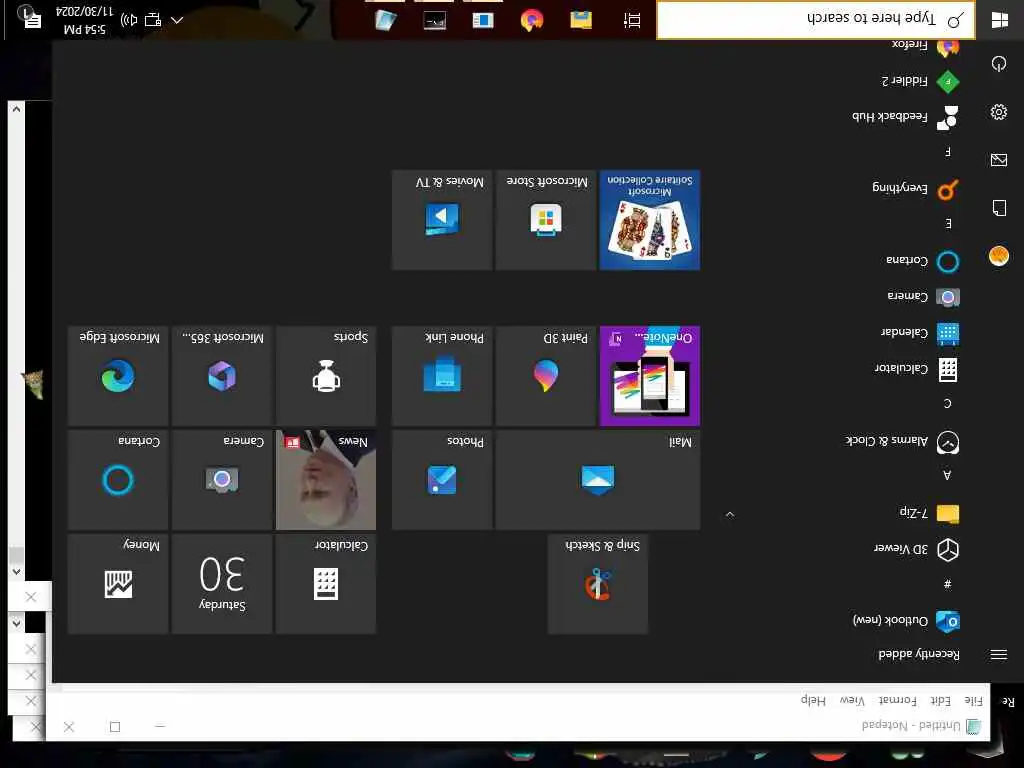Screen dimensions: 1024x768
Task: Open the Calculator tile
Action: 326,583
